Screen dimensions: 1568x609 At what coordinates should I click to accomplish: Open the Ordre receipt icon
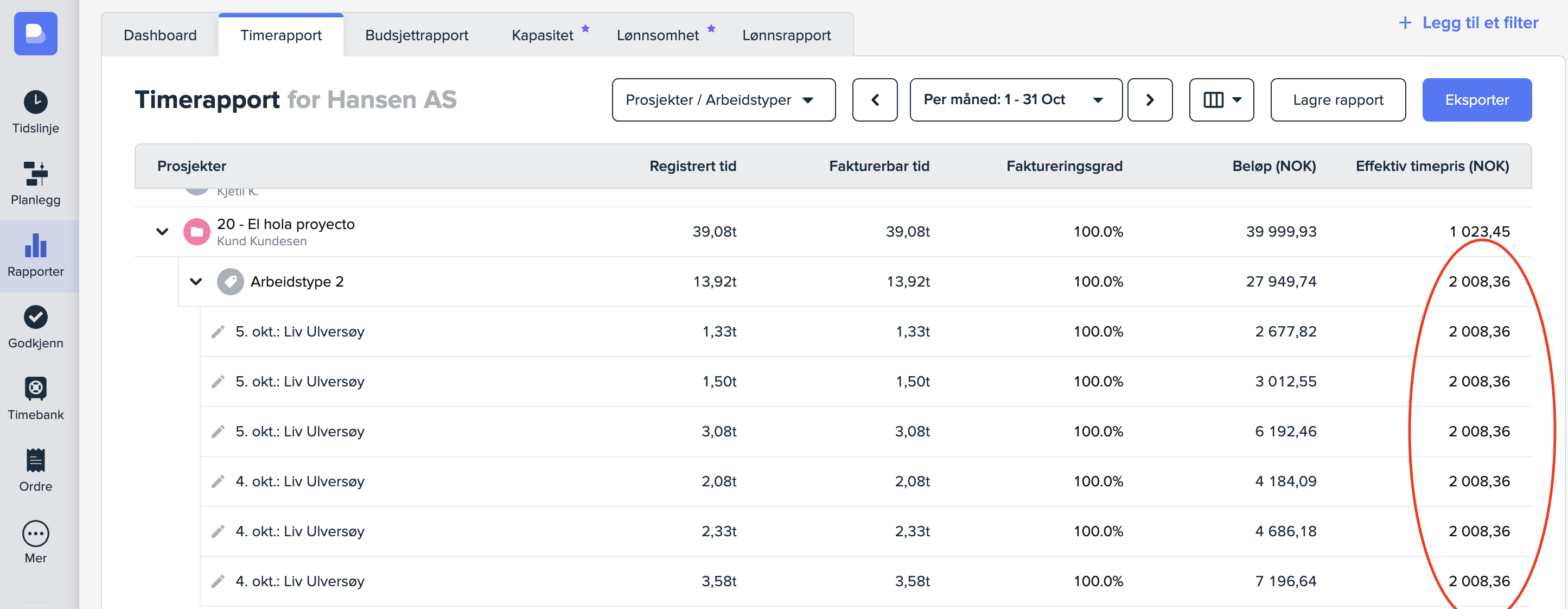35,460
